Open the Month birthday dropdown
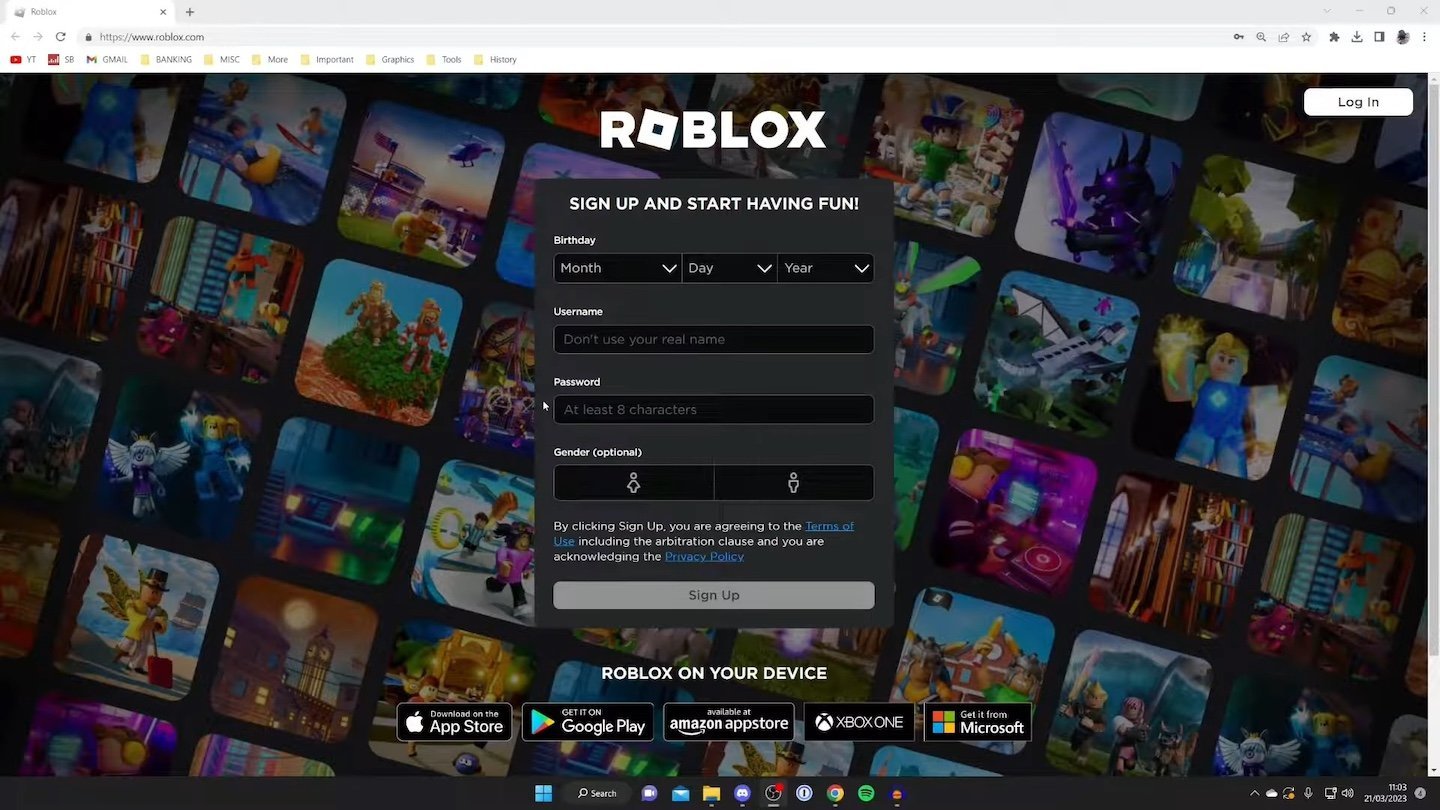Viewport: 1440px width, 810px height. [617, 268]
